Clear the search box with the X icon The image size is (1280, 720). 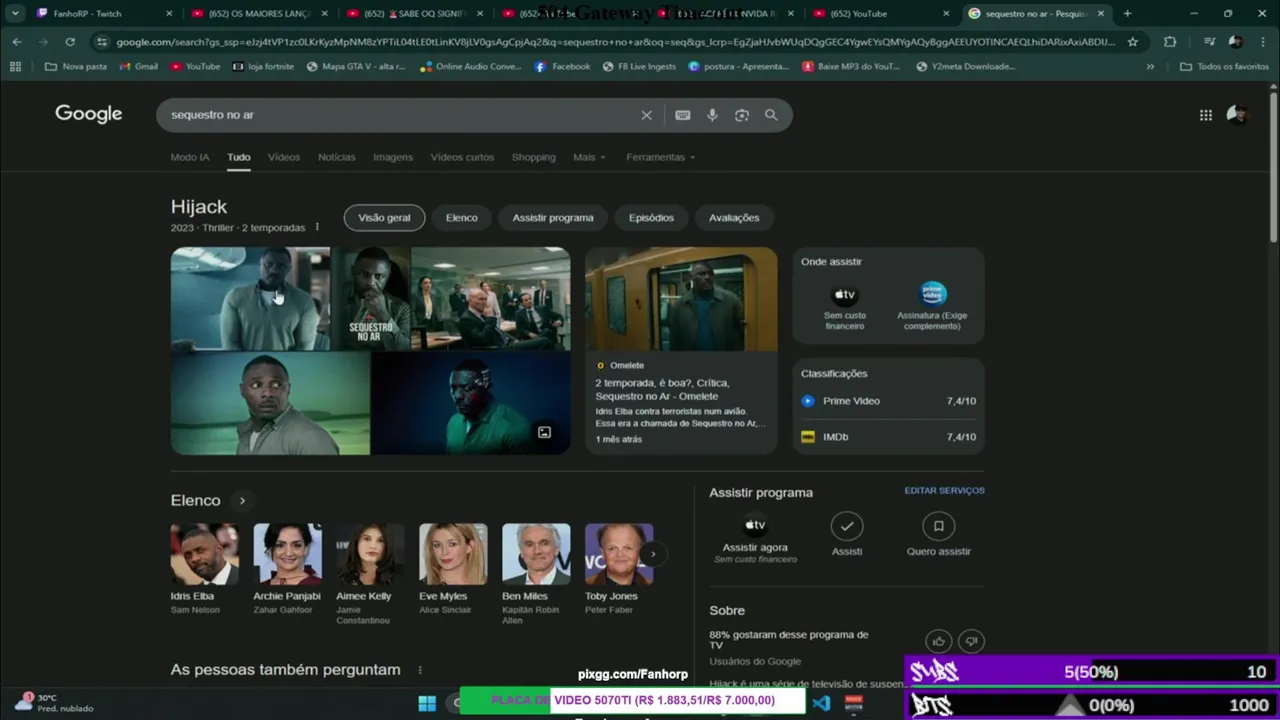click(646, 115)
